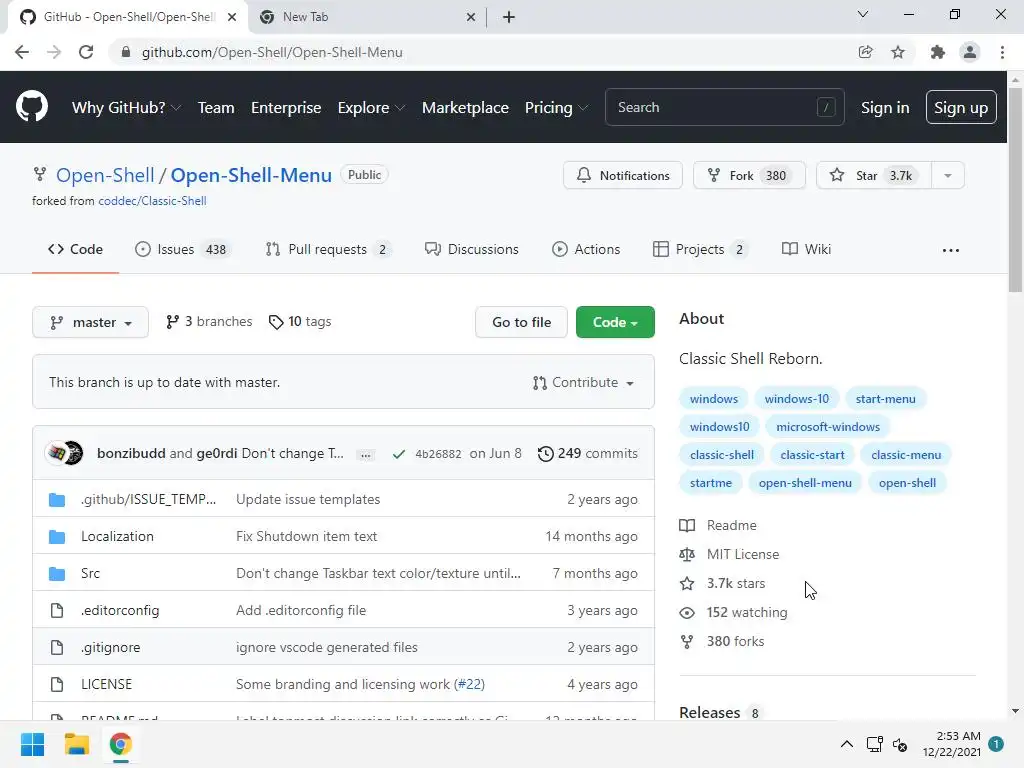Screen dimensions: 1024x768
Task: Click the page vertical scrollbar thumb
Action: click(1015, 189)
